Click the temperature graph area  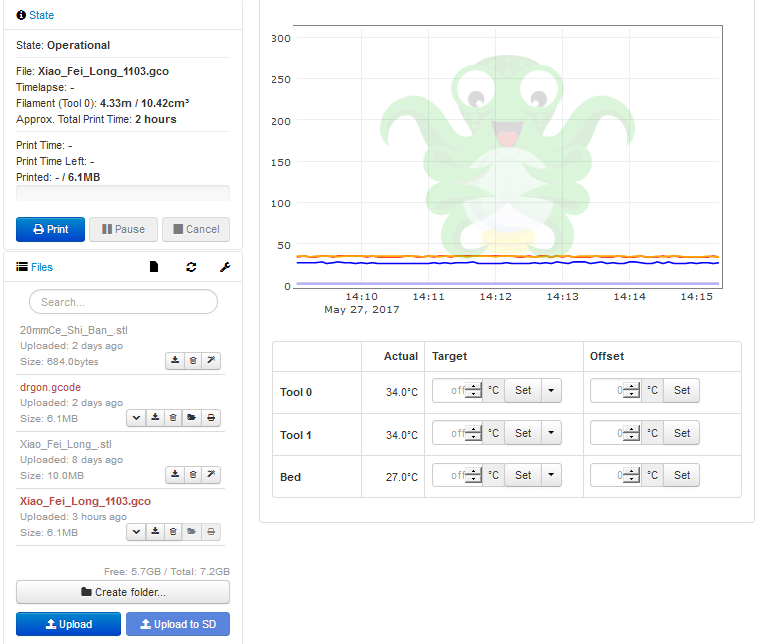coord(508,157)
